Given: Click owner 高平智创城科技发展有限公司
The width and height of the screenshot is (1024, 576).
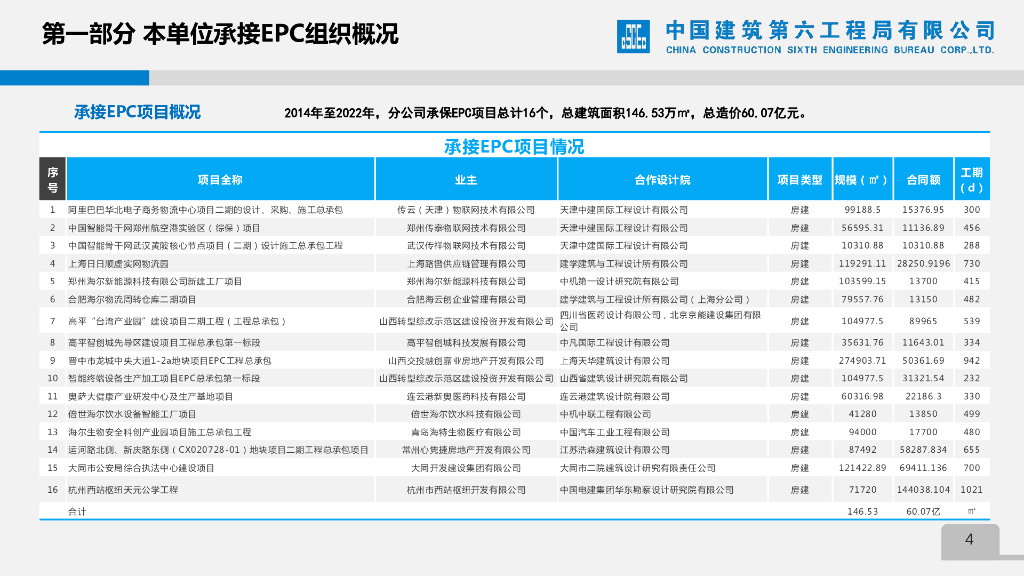Looking at the screenshot, I should coord(466,342).
